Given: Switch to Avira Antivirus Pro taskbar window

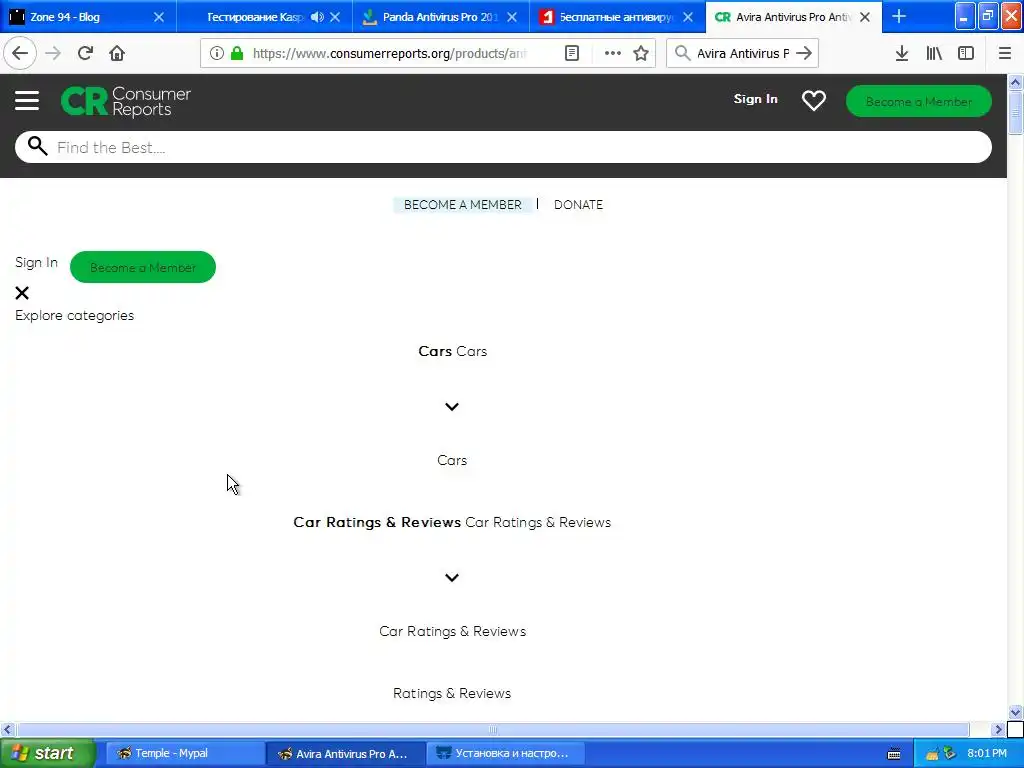Looking at the screenshot, I should click(x=346, y=753).
